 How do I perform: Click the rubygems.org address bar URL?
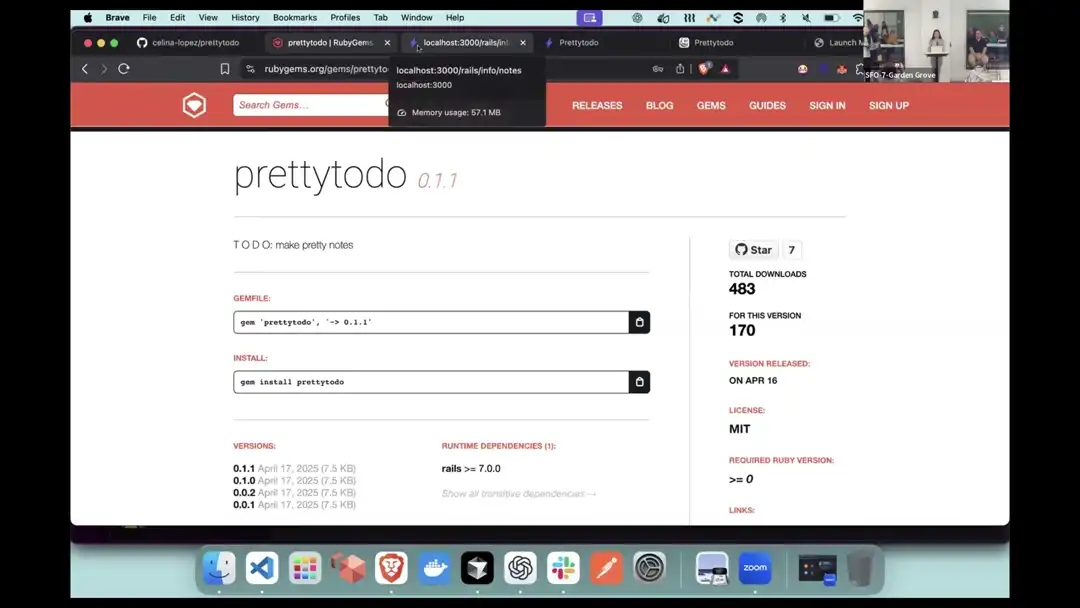(326, 69)
